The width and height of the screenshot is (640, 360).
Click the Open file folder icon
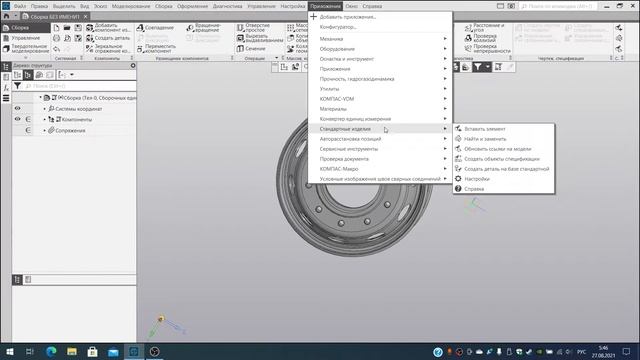coord(67,28)
